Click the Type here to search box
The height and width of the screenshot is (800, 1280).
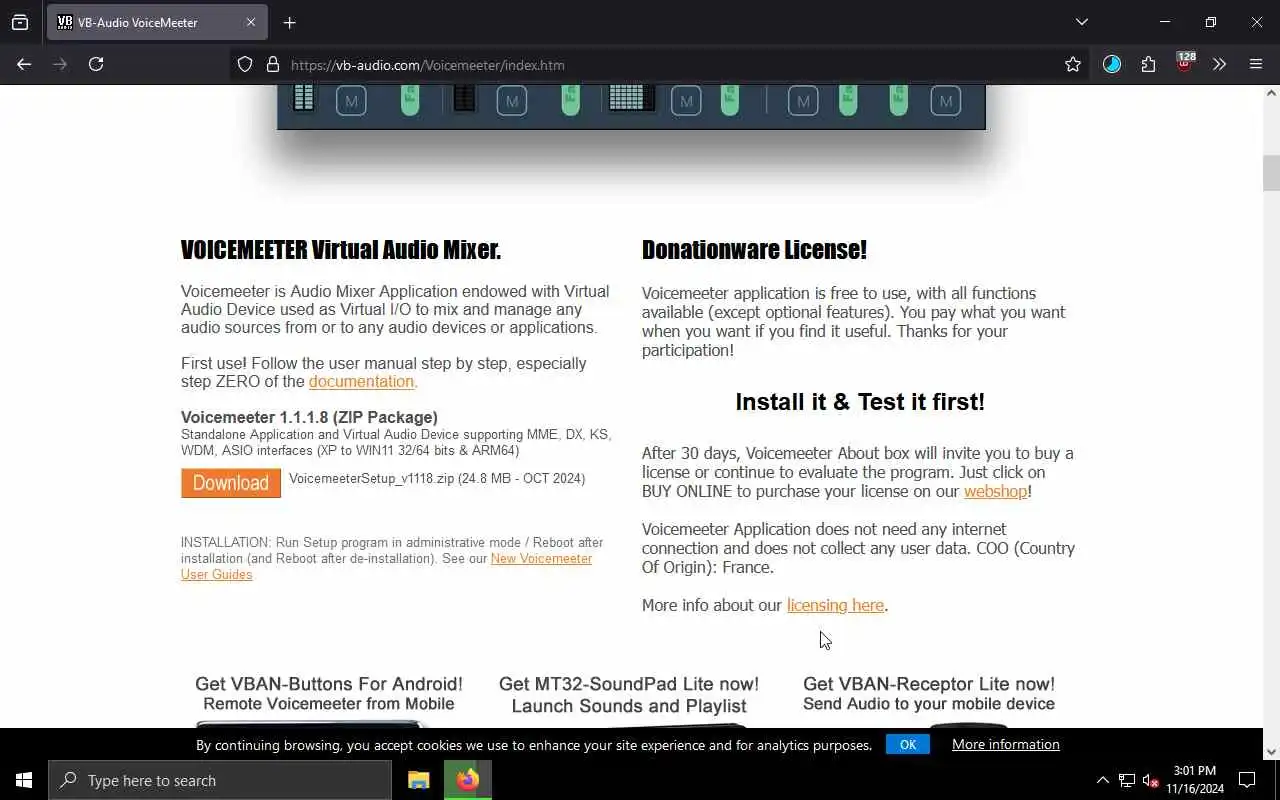point(220,780)
